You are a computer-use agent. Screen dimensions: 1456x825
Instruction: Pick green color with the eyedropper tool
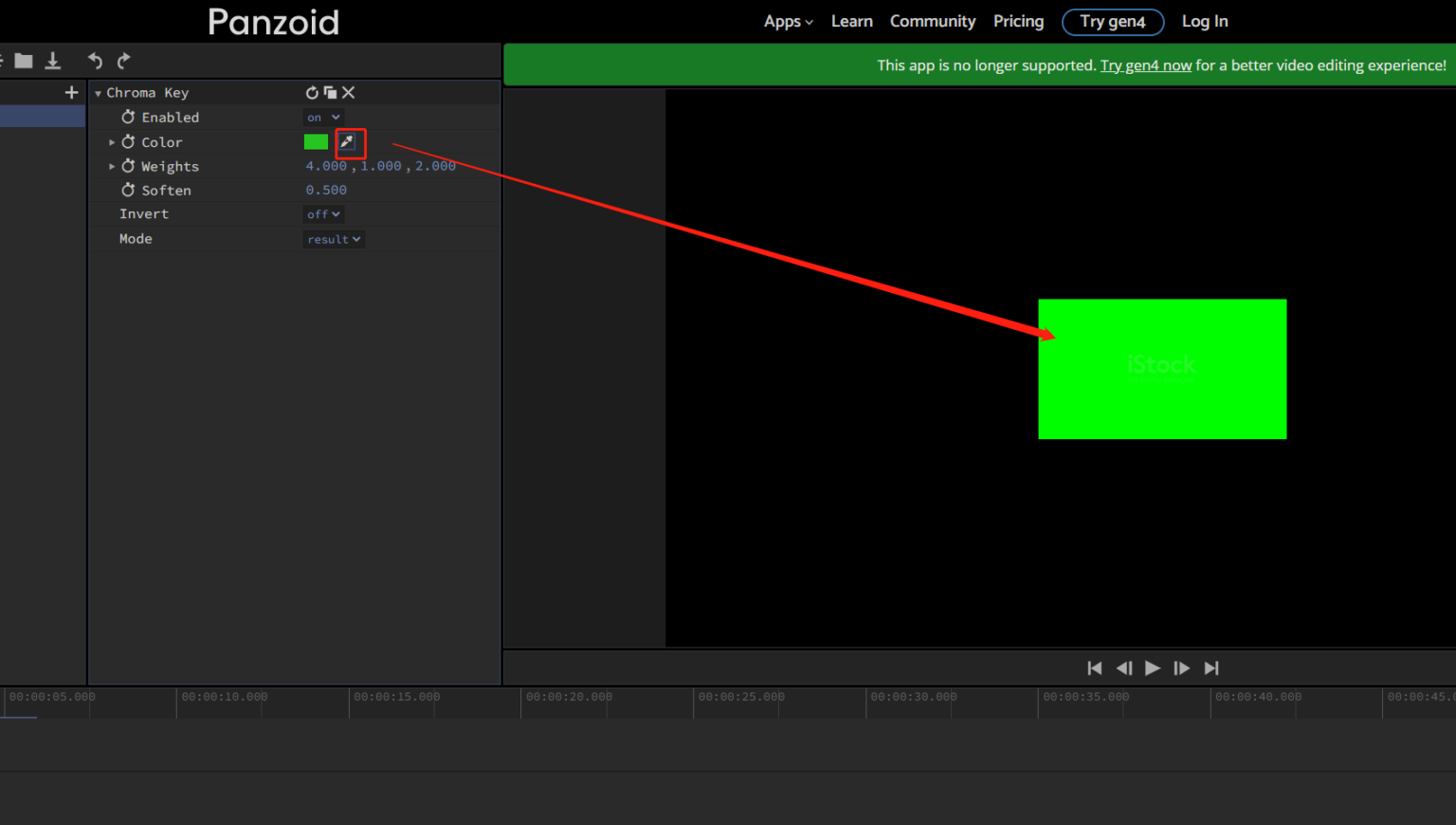click(x=350, y=142)
